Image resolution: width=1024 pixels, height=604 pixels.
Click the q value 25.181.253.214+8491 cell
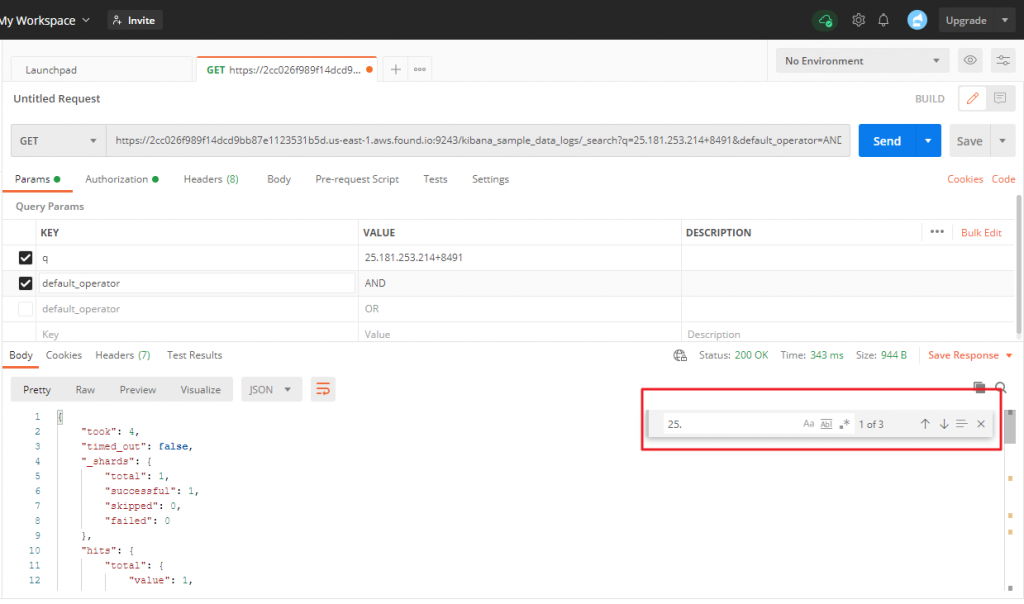[519, 258]
